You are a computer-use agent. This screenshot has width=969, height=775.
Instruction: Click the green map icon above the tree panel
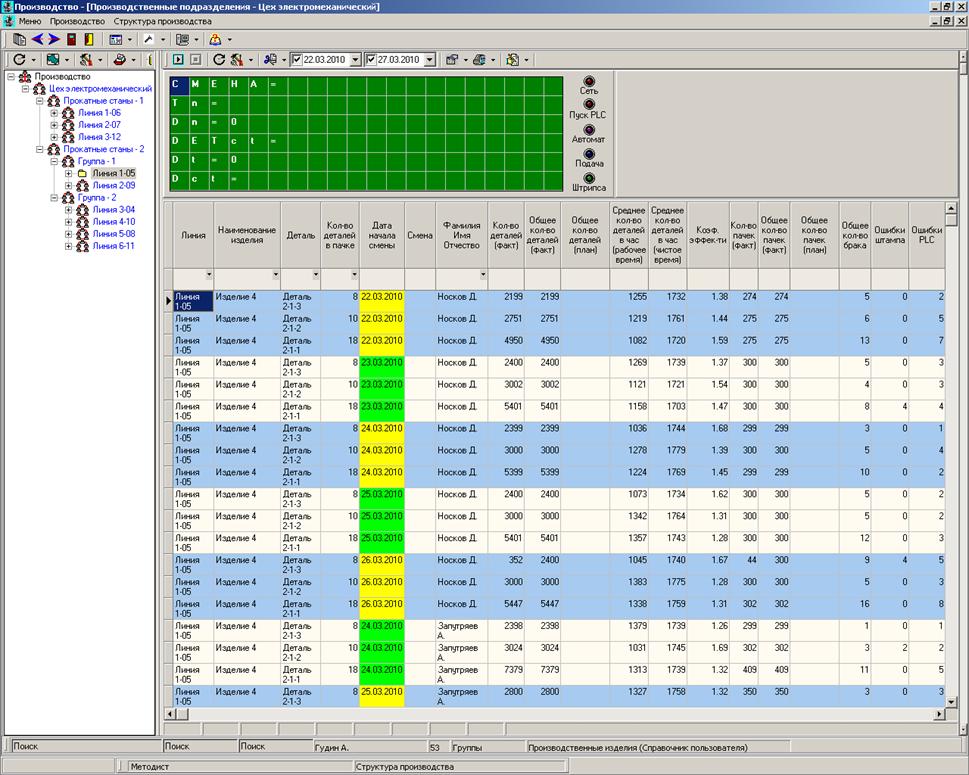(53, 59)
